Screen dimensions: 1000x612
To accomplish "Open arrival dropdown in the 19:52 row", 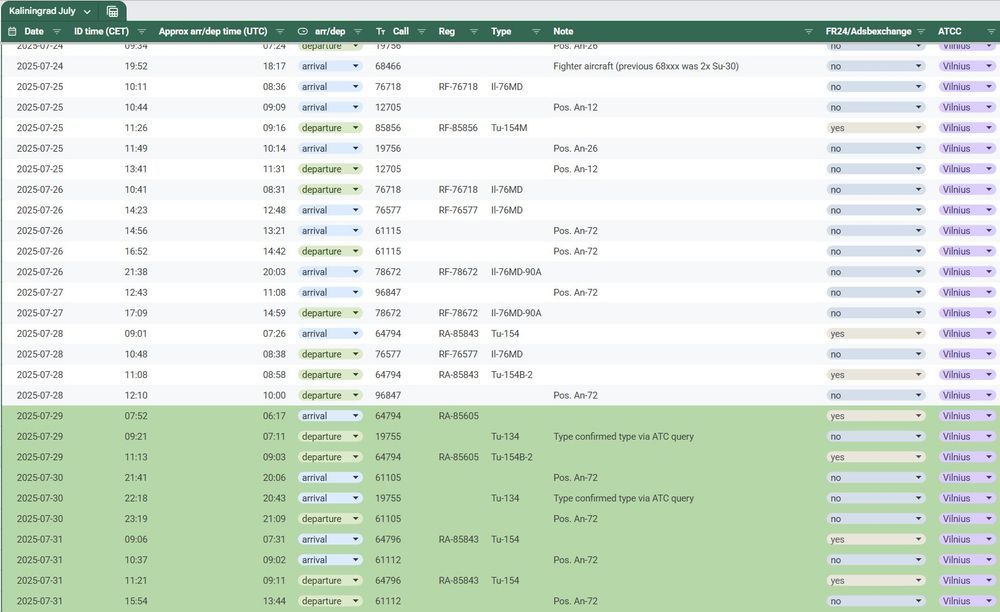I will 330,66.
